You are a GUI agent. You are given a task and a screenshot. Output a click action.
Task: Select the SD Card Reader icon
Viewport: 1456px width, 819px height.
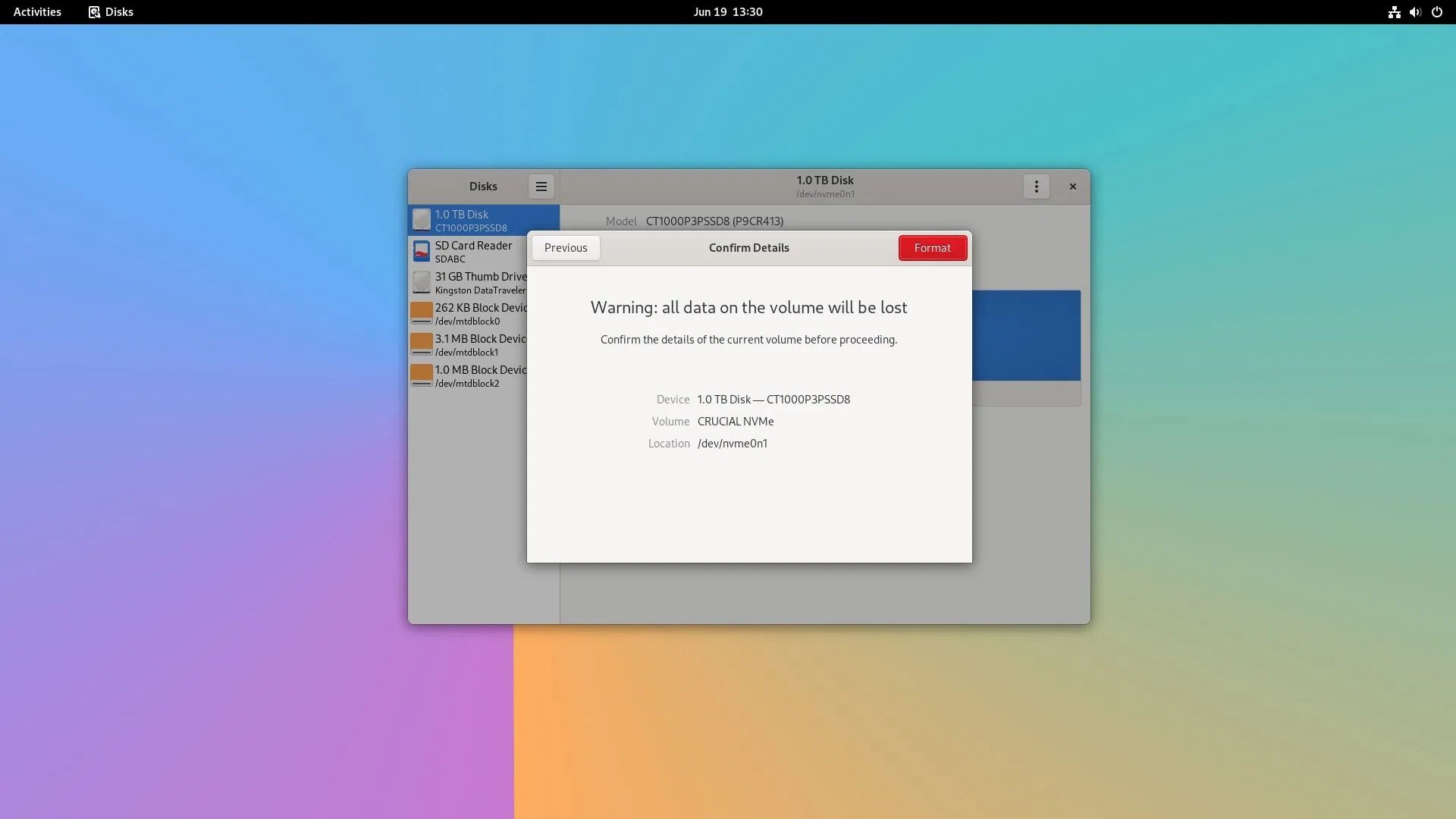click(x=422, y=251)
